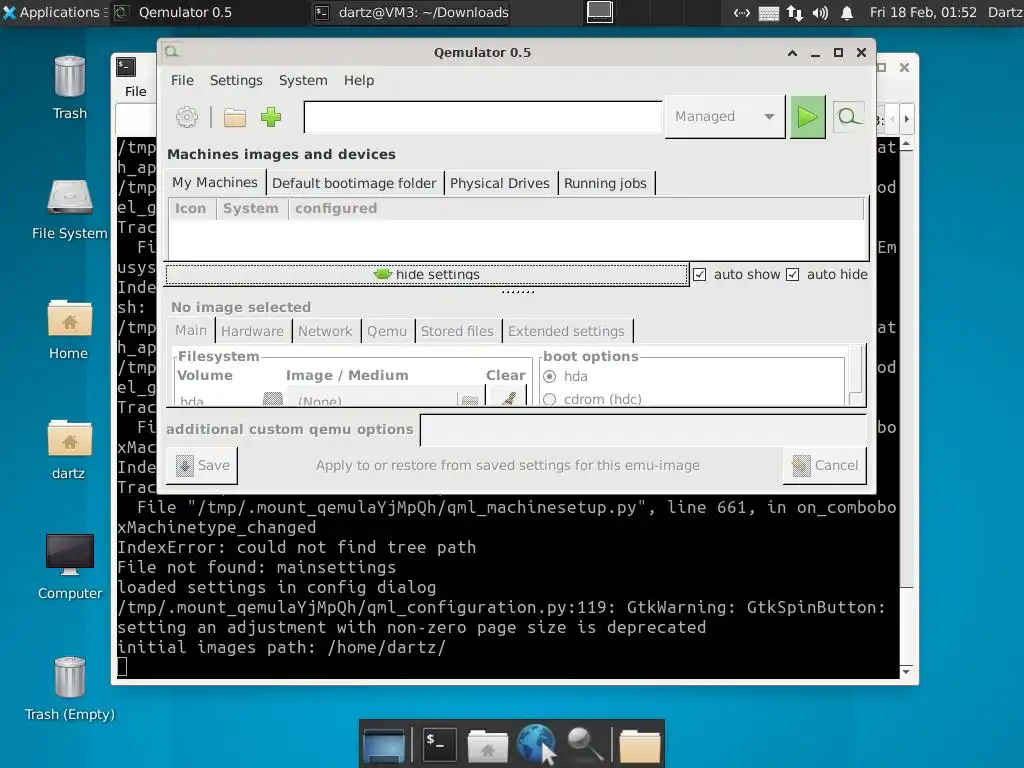The width and height of the screenshot is (1024, 768).
Task: Open the System menu in Qemulator
Action: click(303, 80)
